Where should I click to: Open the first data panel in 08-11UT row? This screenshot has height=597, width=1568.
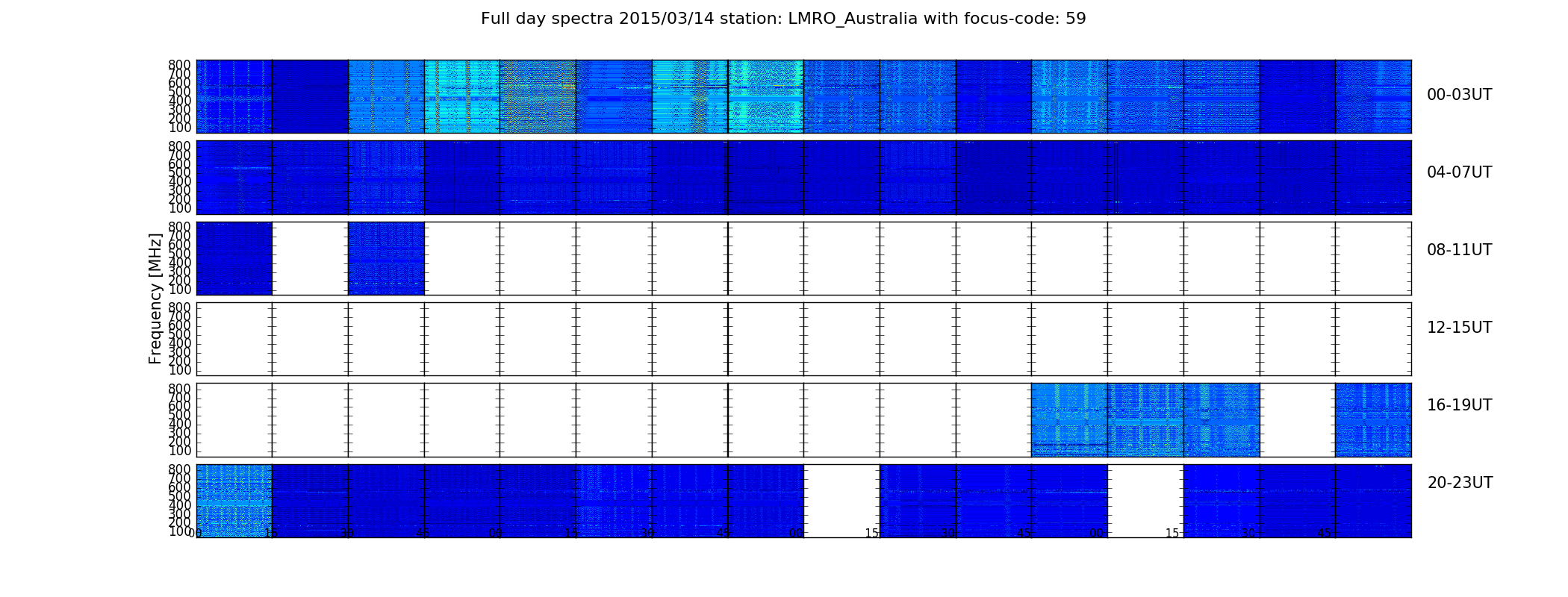234,258
